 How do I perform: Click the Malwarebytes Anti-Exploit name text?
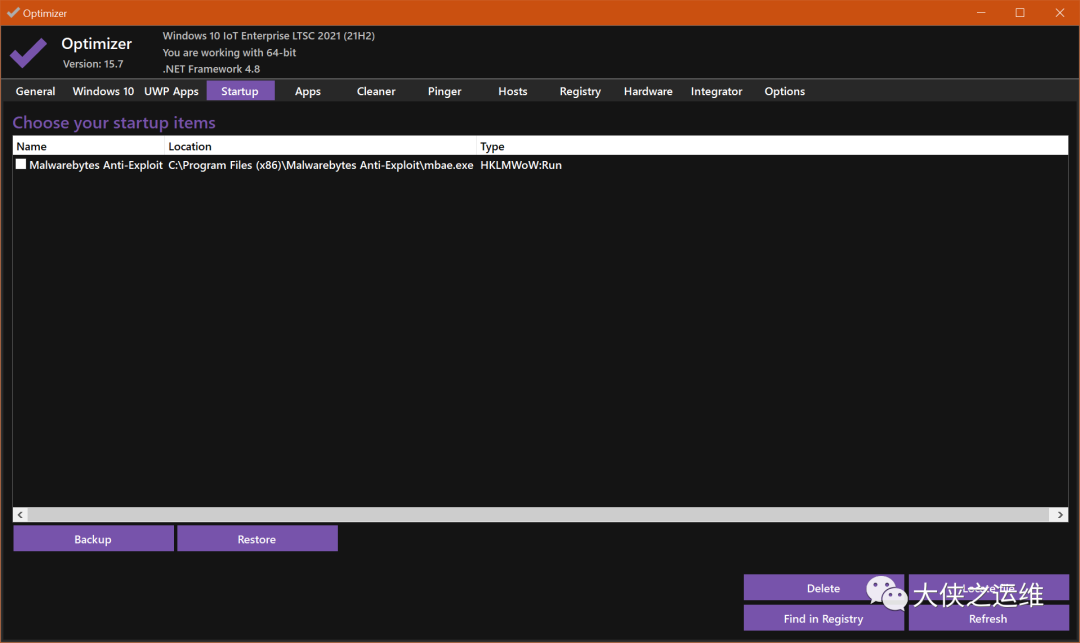tap(96, 165)
